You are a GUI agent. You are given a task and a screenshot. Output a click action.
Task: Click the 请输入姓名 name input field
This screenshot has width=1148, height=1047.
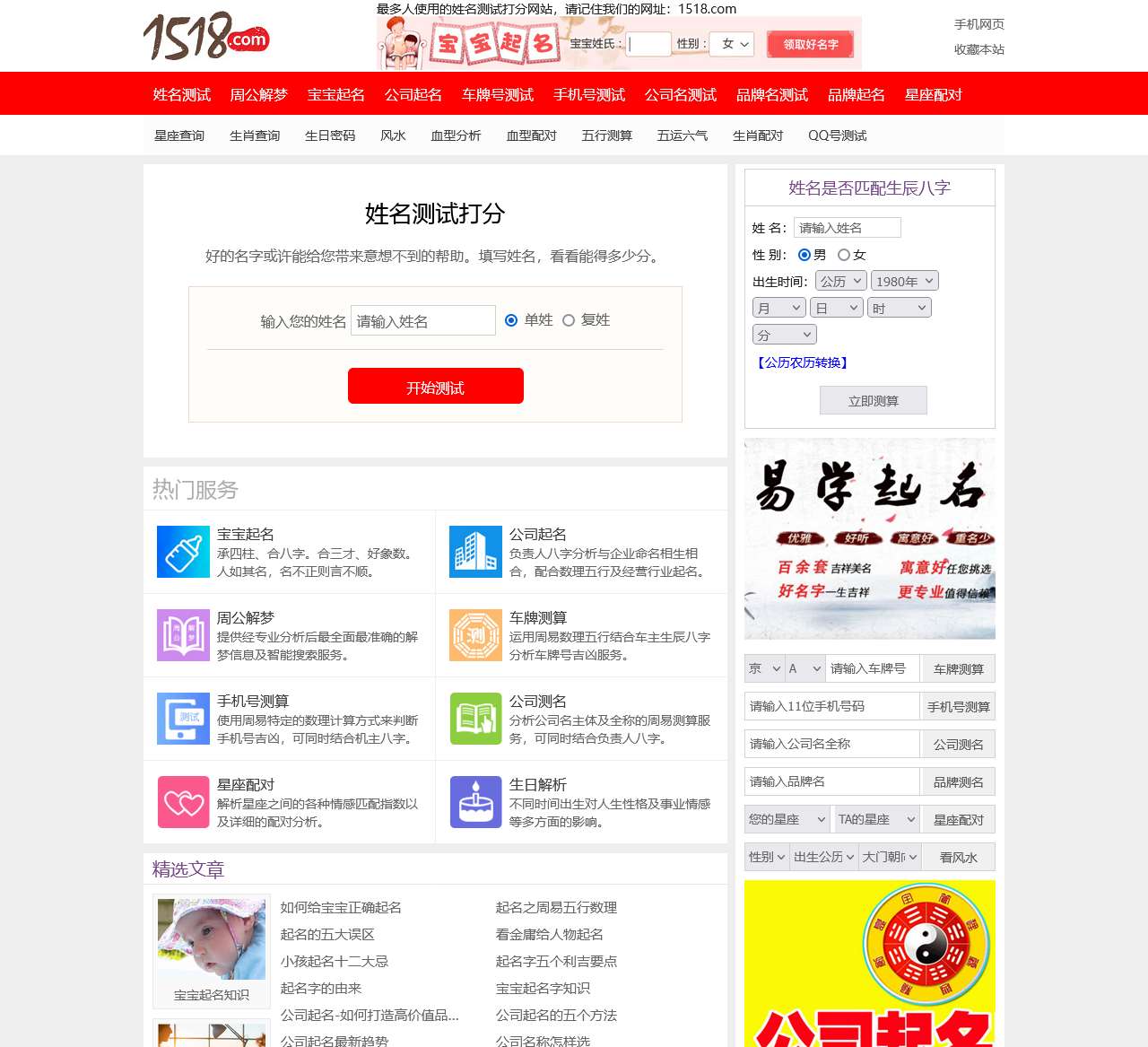pos(422,320)
